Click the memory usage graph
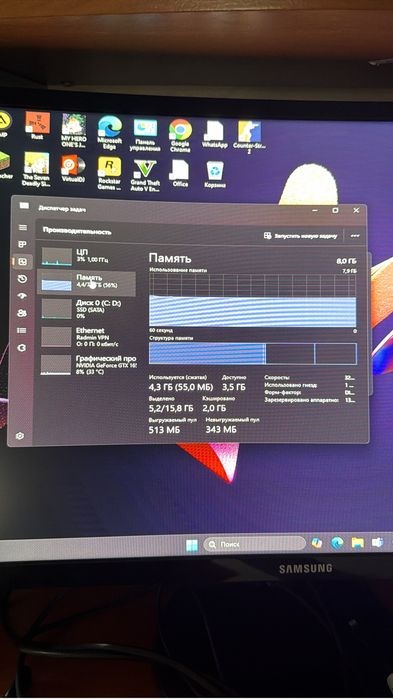 tap(253, 300)
